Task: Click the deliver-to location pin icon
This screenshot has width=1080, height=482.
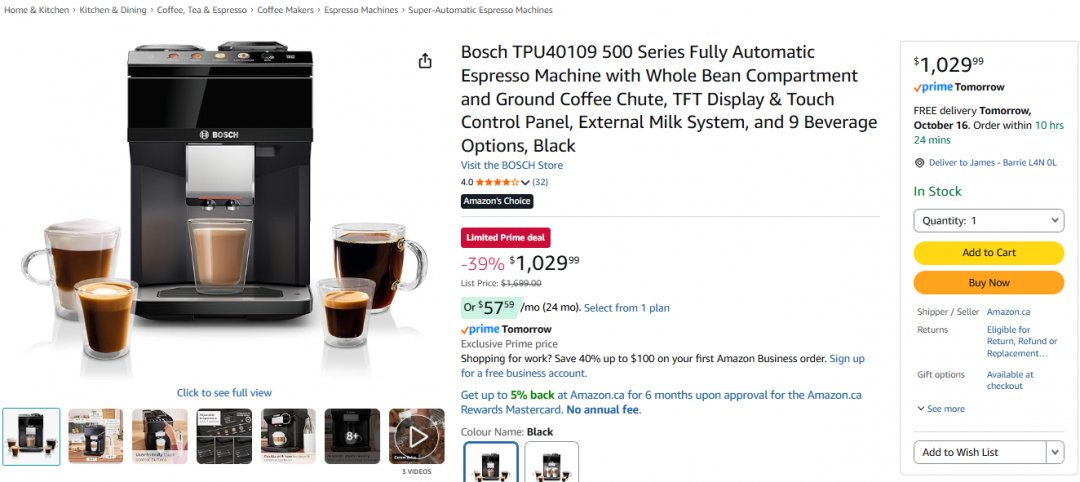Action: pos(919,163)
